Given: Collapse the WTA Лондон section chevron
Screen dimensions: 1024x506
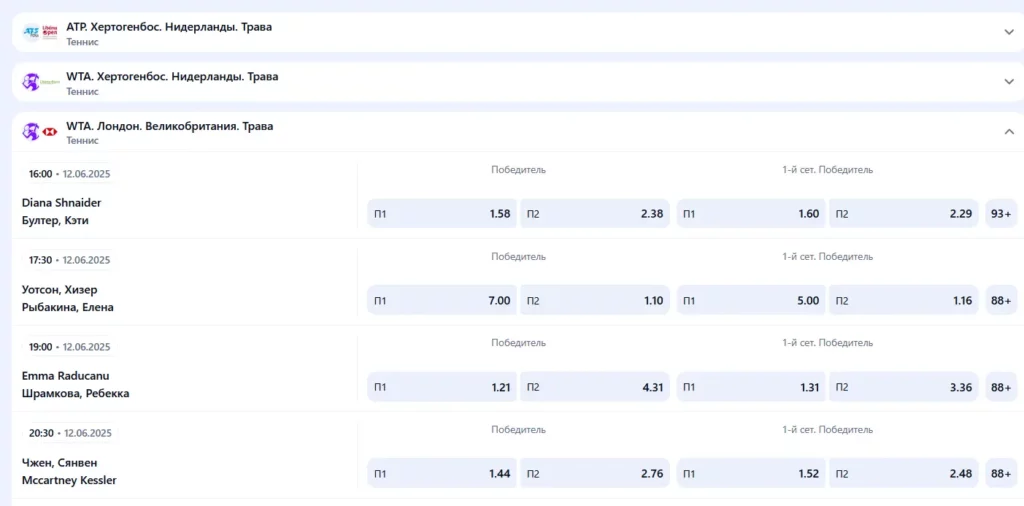Looking at the screenshot, I should click(x=1009, y=131).
